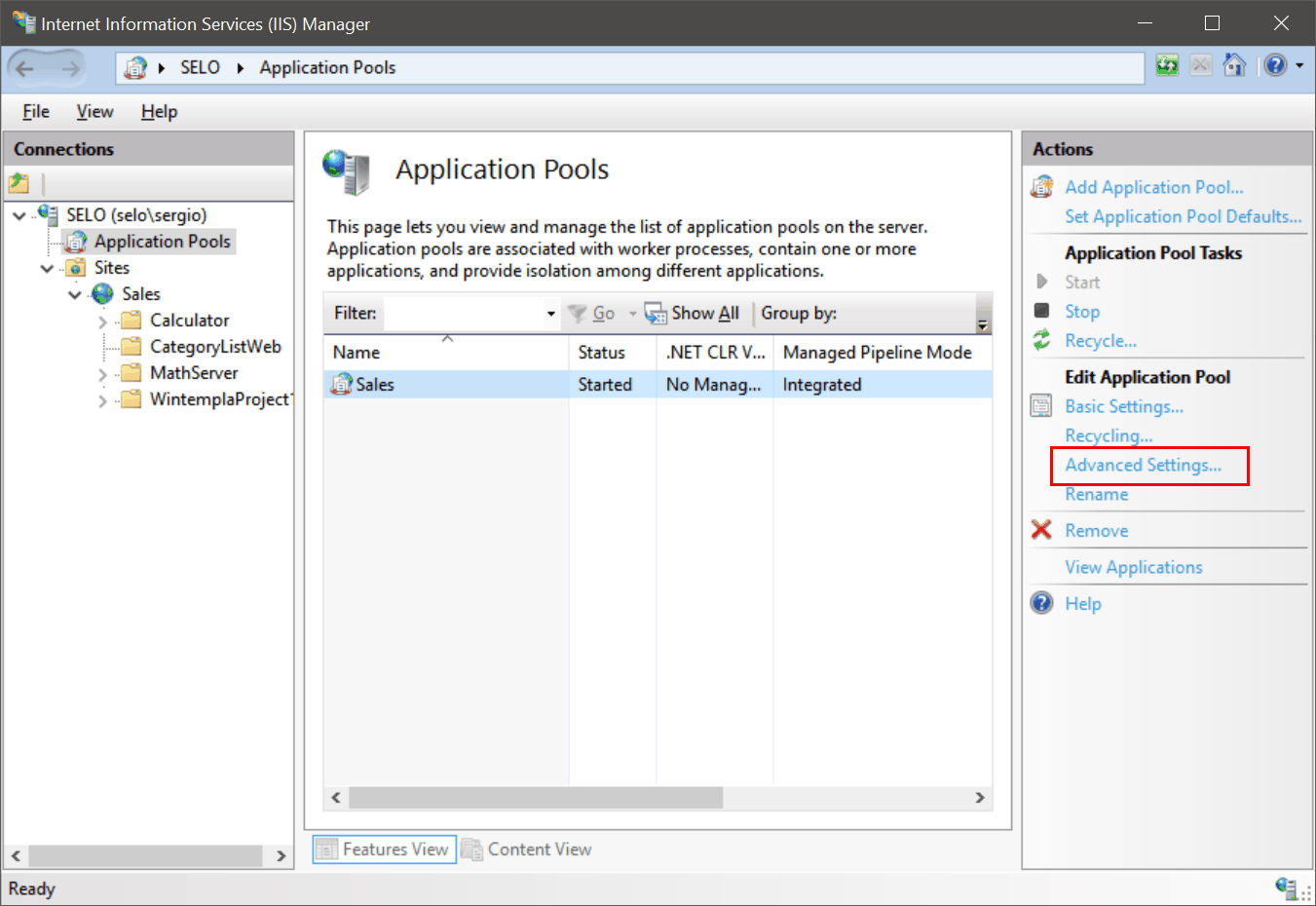Select Application Pools in Connections tree

pos(162,241)
